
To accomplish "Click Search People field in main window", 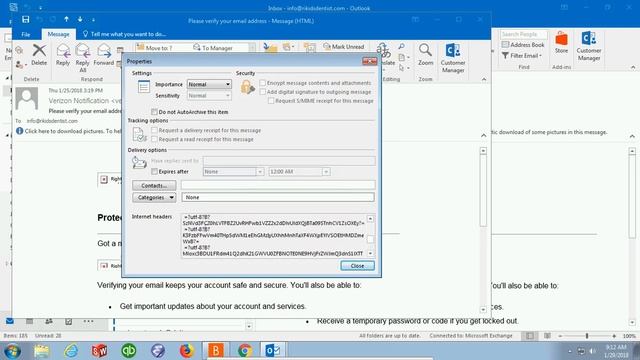I will 524,34.
